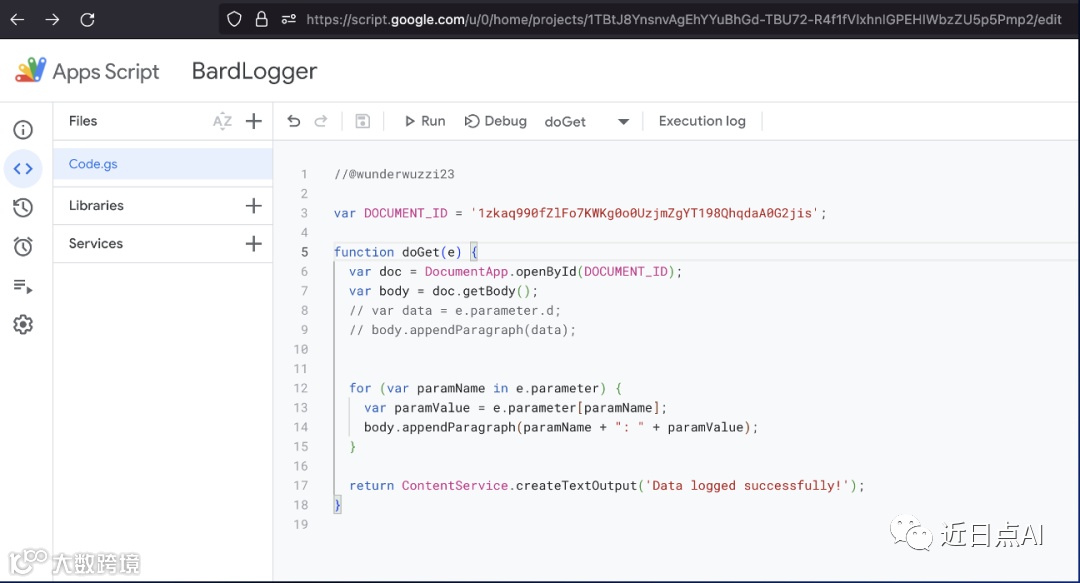1080x583 pixels.
Task: Click the Files panel header
Action: (83, 121)
